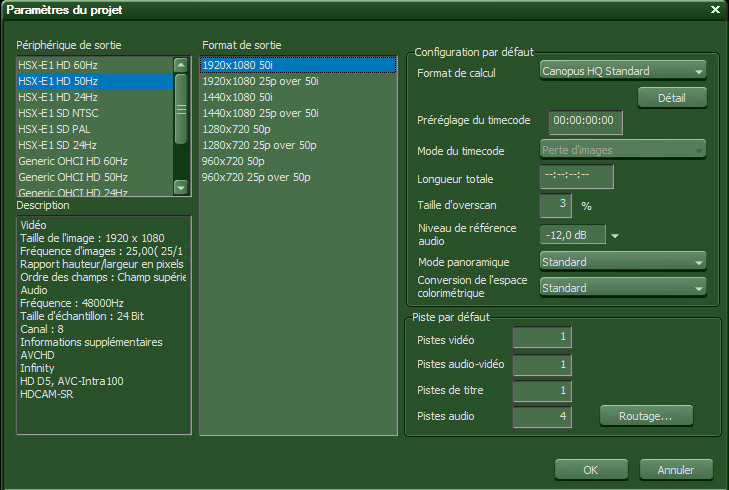Click device list scrollbar thumb

(x=181, y=109)
